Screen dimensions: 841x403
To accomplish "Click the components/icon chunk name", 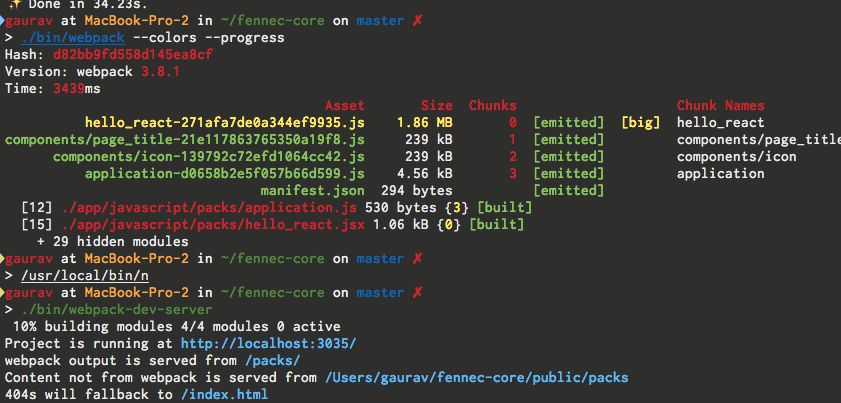I will [x=736, y=157].
